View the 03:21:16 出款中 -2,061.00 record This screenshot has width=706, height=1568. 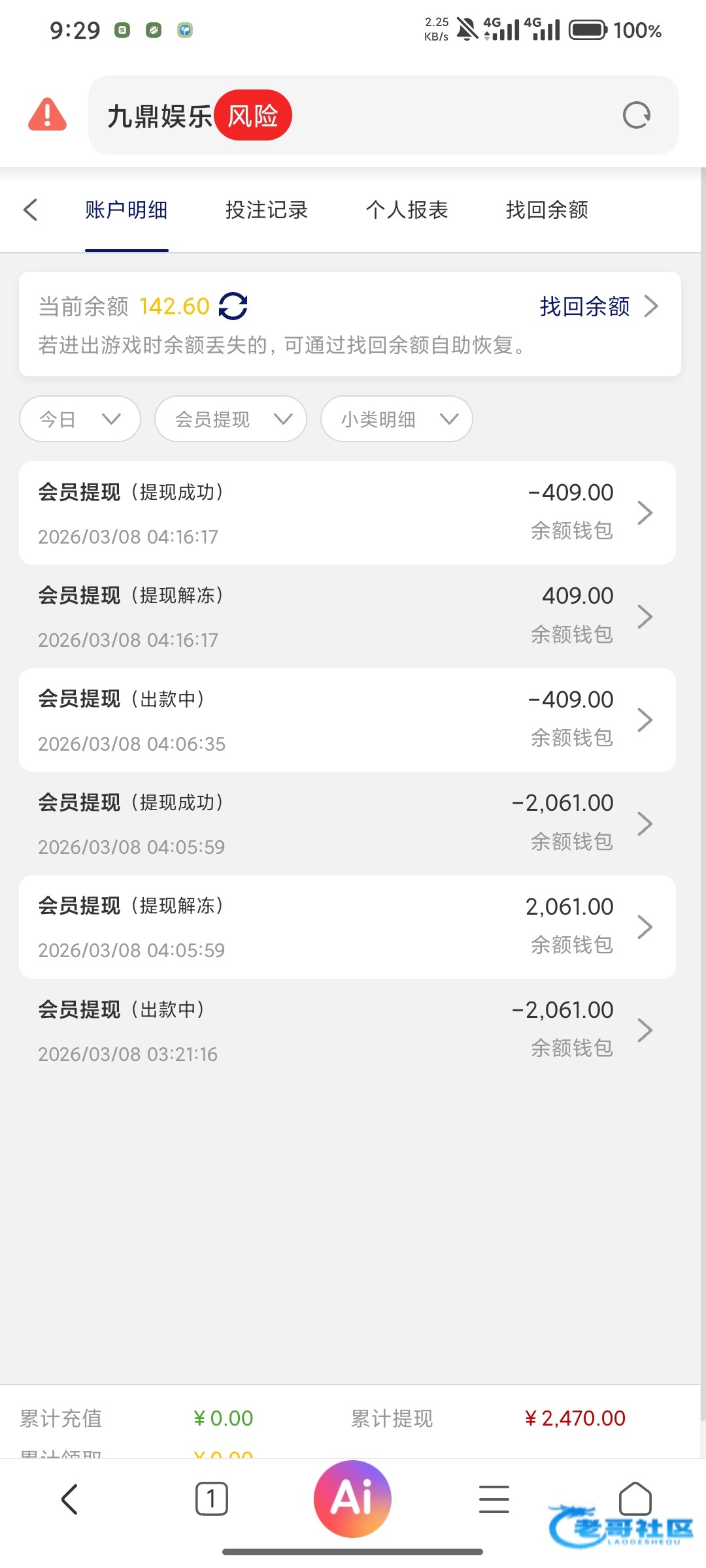pos(347,1030)
